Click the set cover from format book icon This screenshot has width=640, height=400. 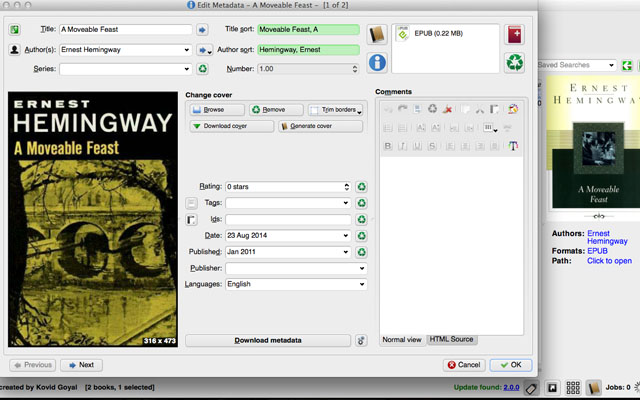[x=377, y=34]
